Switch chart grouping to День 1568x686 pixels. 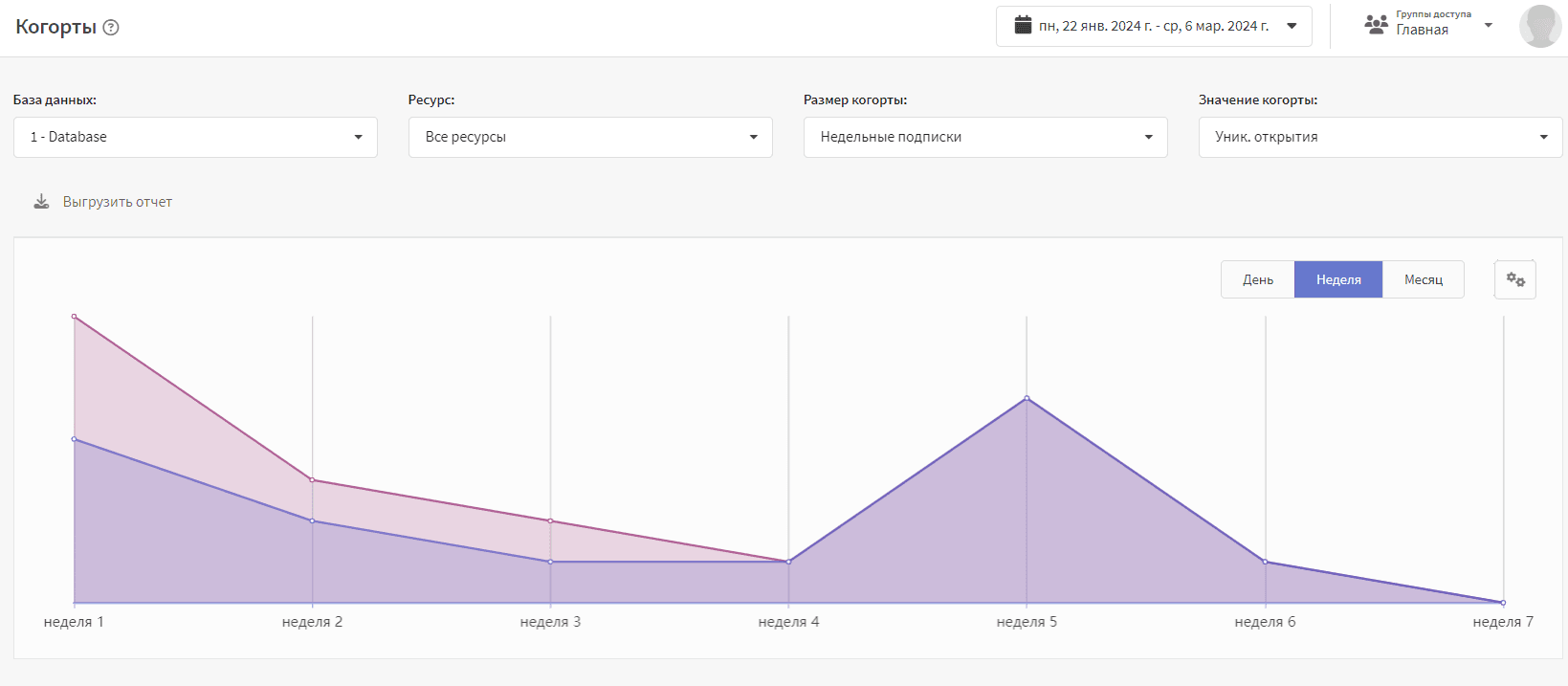click(1257, 279)
